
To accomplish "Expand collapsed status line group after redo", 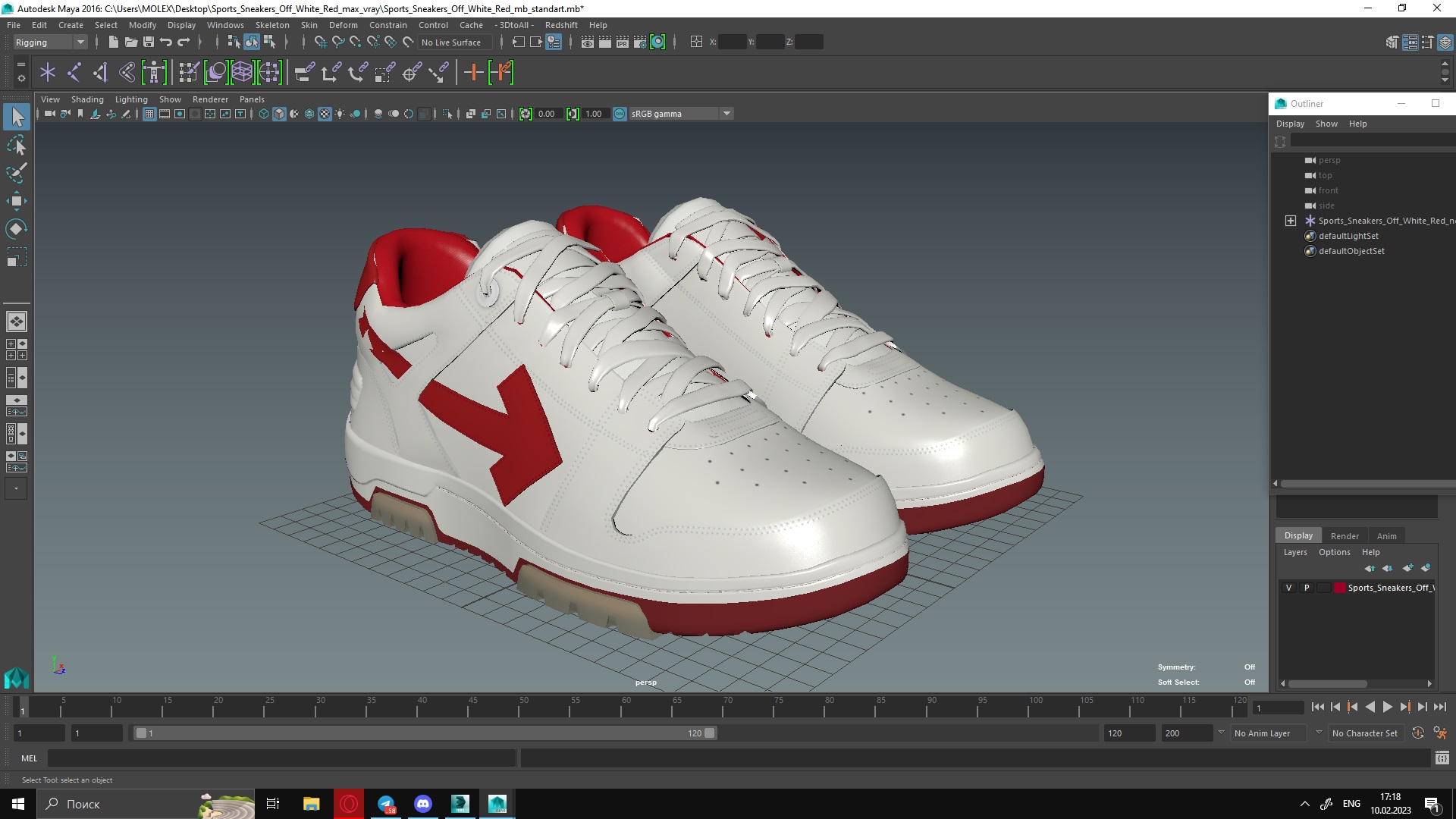I will tap(200, 42).
